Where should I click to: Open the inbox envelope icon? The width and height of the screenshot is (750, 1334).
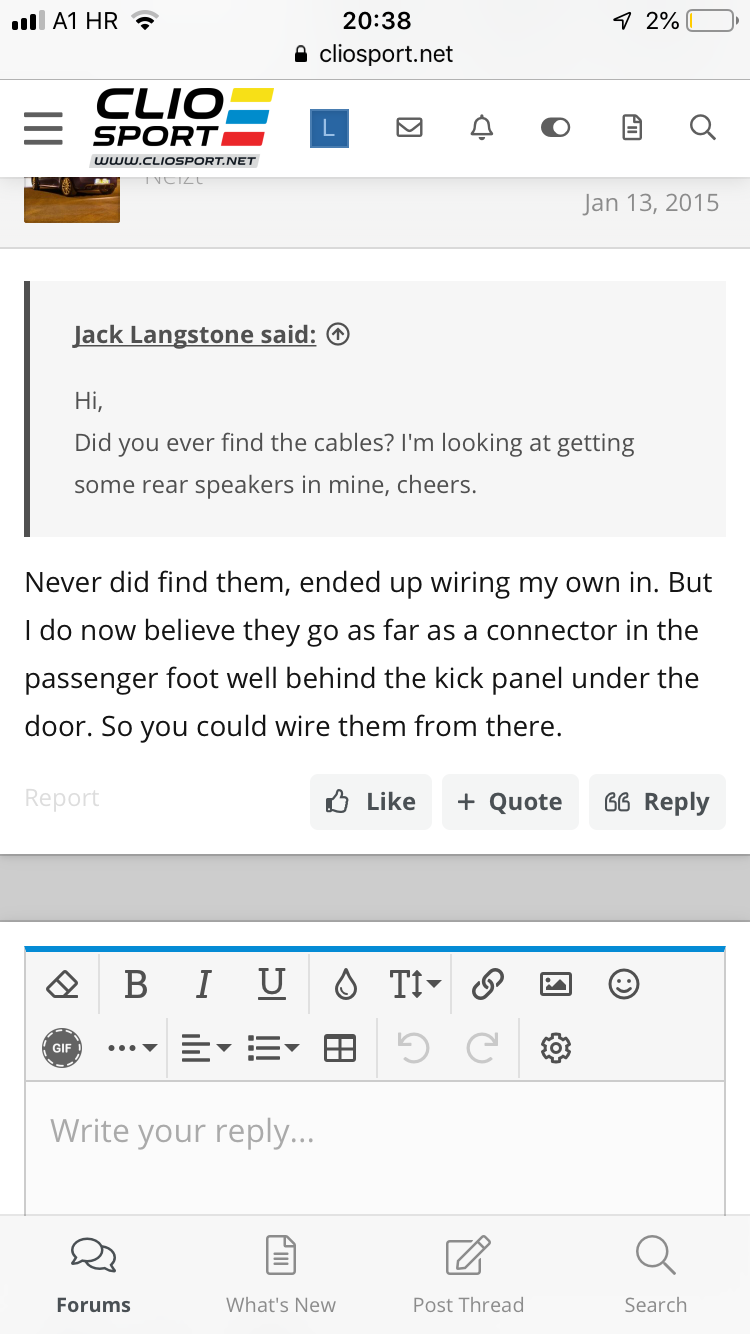click(409, 128)
